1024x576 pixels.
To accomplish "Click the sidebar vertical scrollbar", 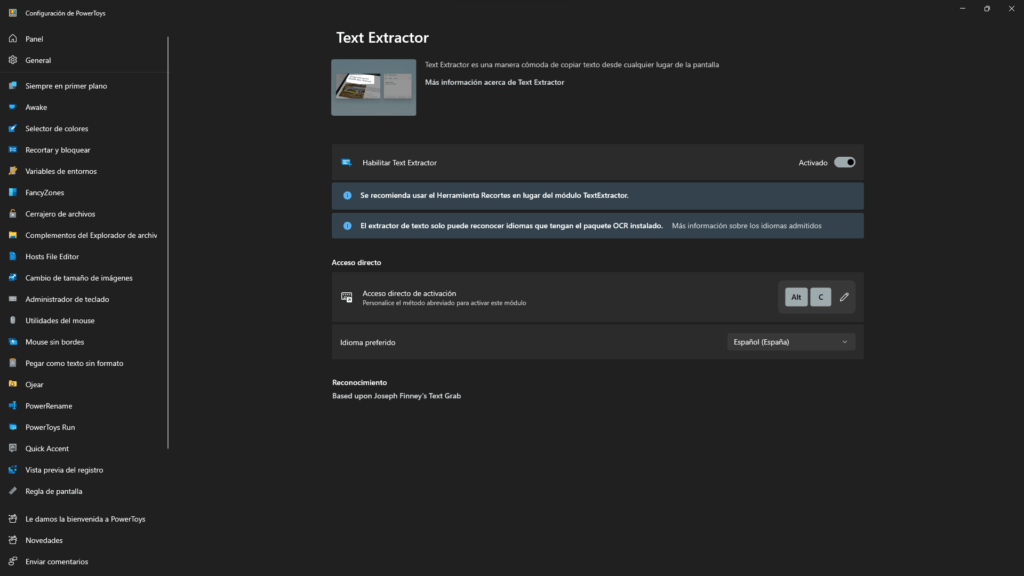I will point(168,240).
